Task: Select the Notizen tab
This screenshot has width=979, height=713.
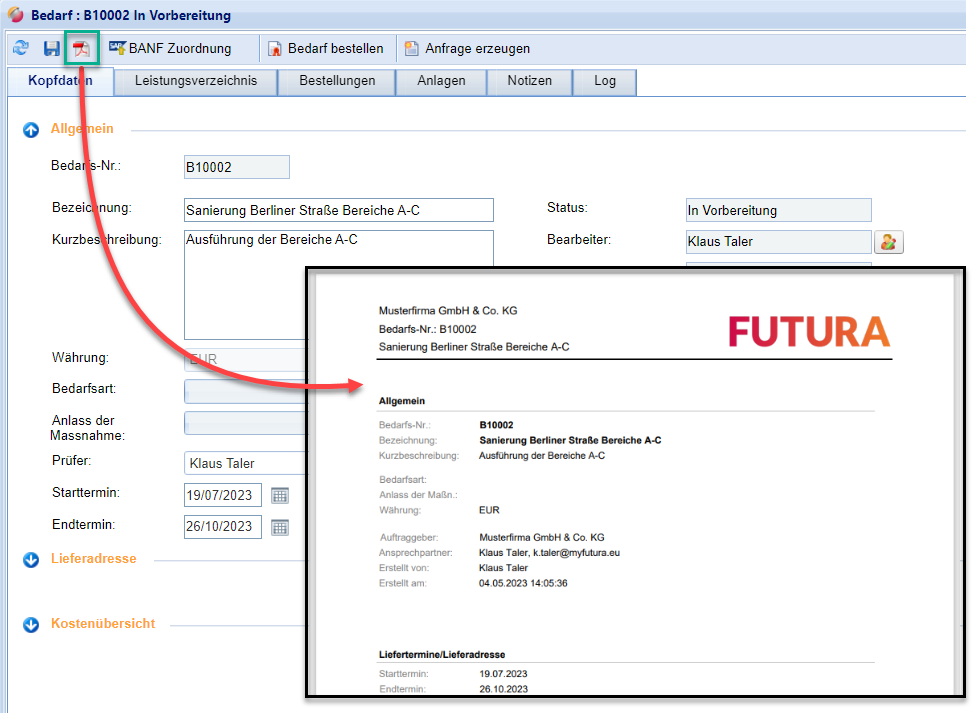Action: point(529,81)
